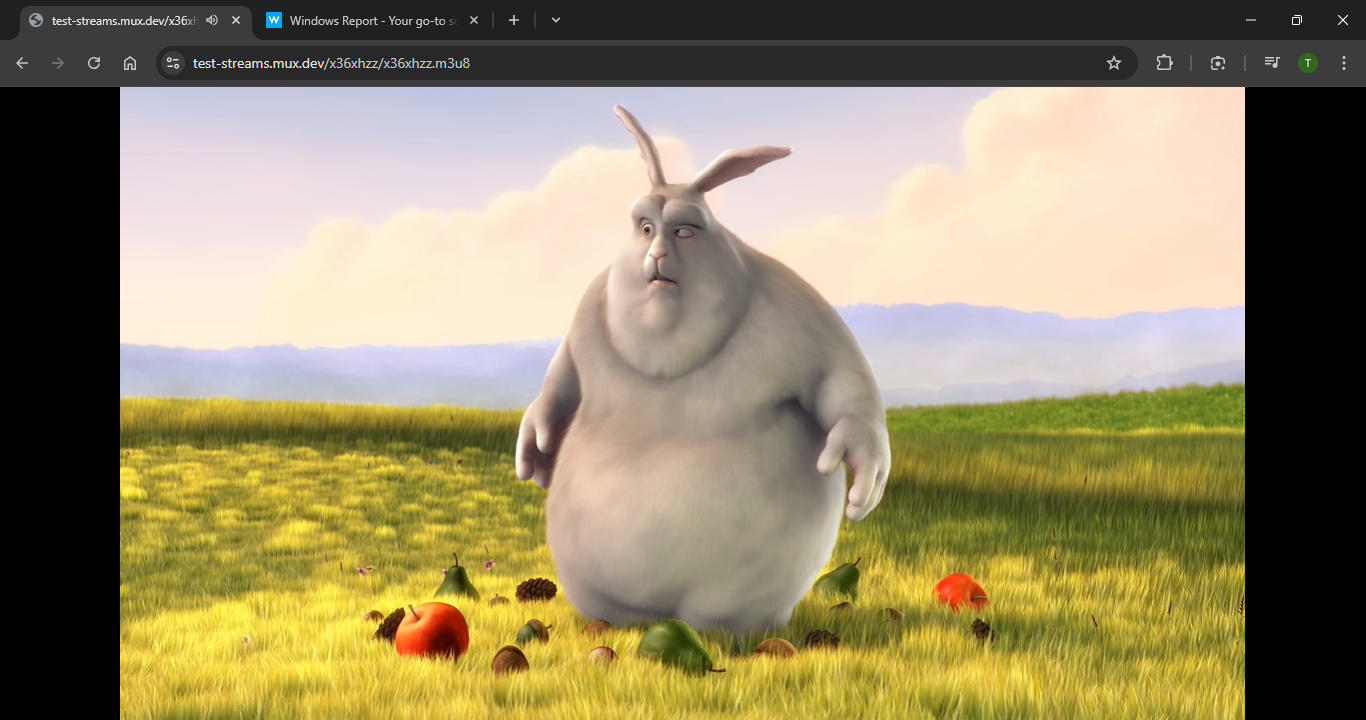Select the test-streams.mux.dev tab
The width and height of the screenshot is (1366, 720).
[120, 19]
